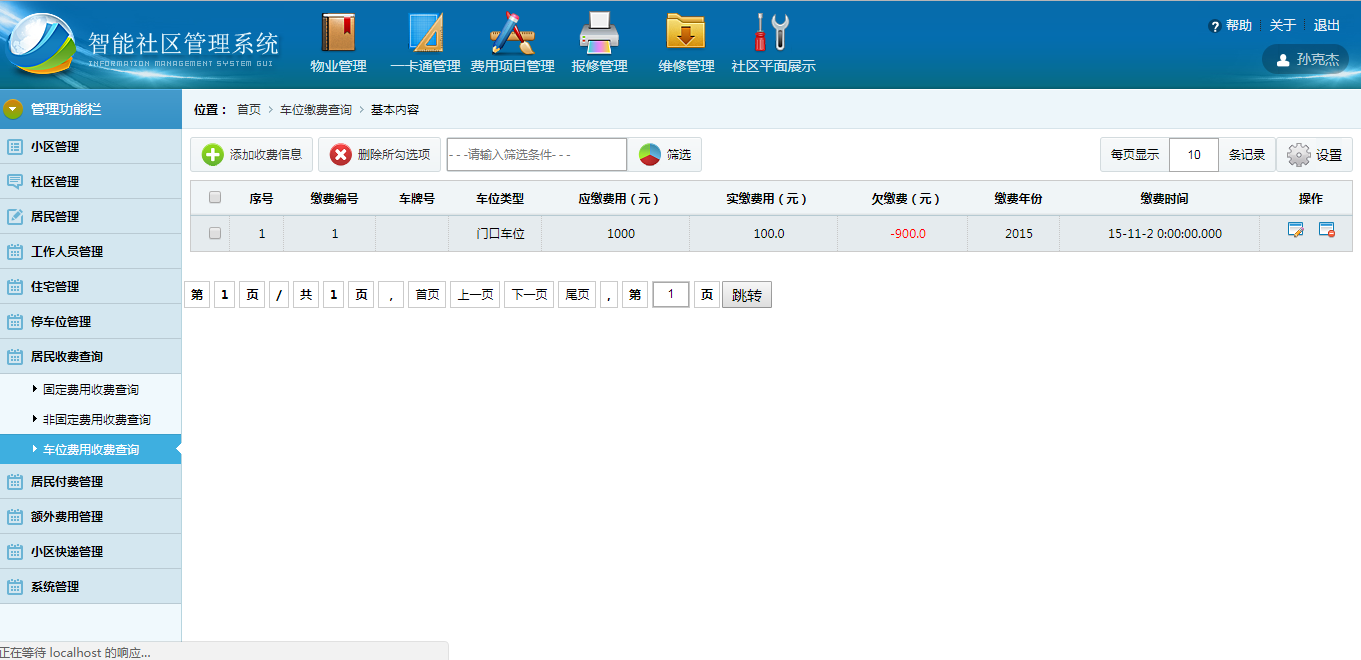
Task: Click the 居民管理 edit icon
Action: [x=15, y=216]
